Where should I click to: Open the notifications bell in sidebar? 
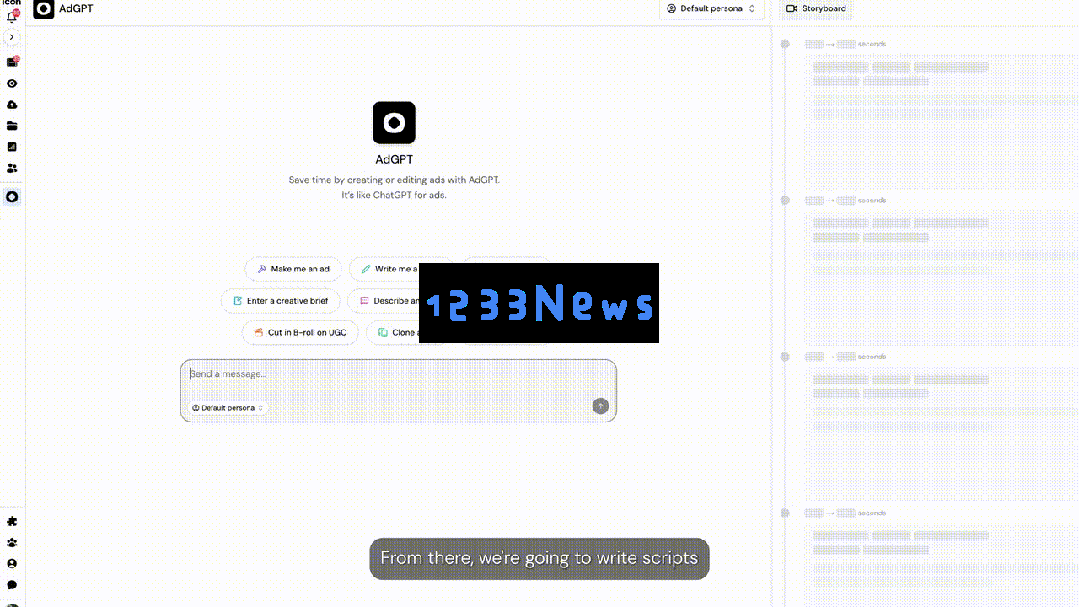click(x=12, y=16)
